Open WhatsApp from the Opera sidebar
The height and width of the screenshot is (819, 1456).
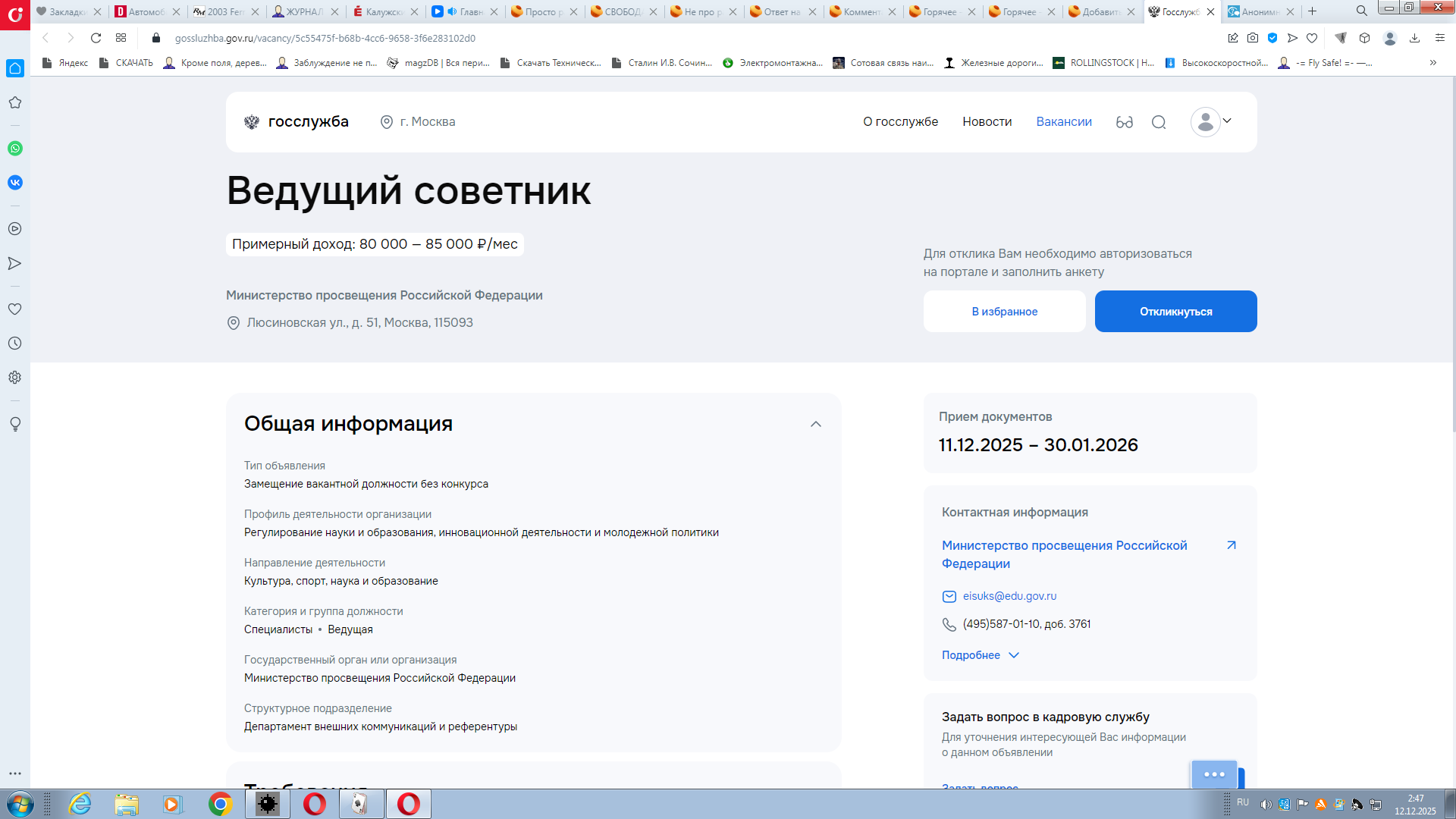click(x=15, y=149)
